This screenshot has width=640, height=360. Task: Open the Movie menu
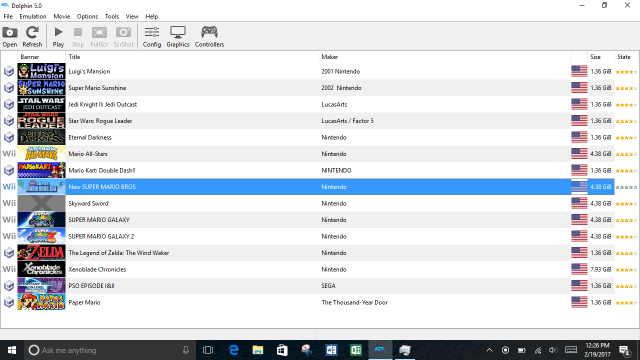tap(62, 16)
